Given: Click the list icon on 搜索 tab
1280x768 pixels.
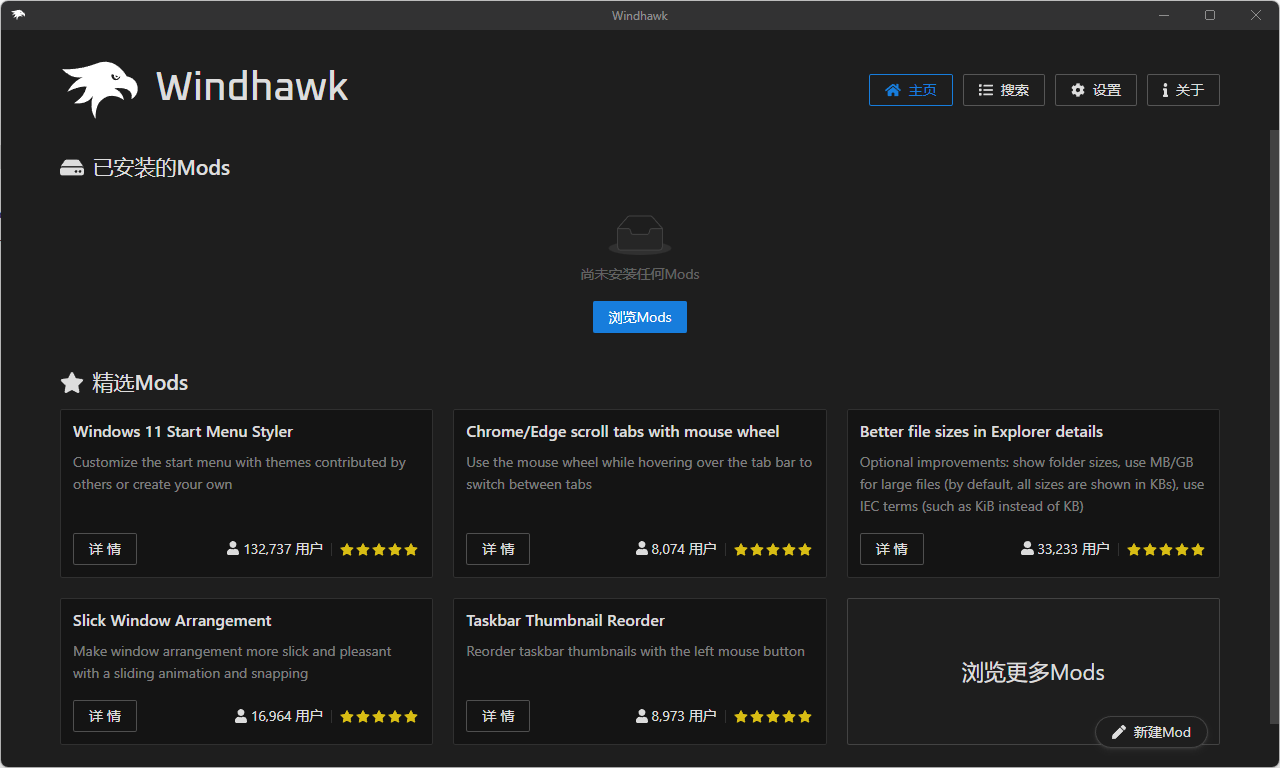Looking at the screenshot, I should click(x=986, y=90).
